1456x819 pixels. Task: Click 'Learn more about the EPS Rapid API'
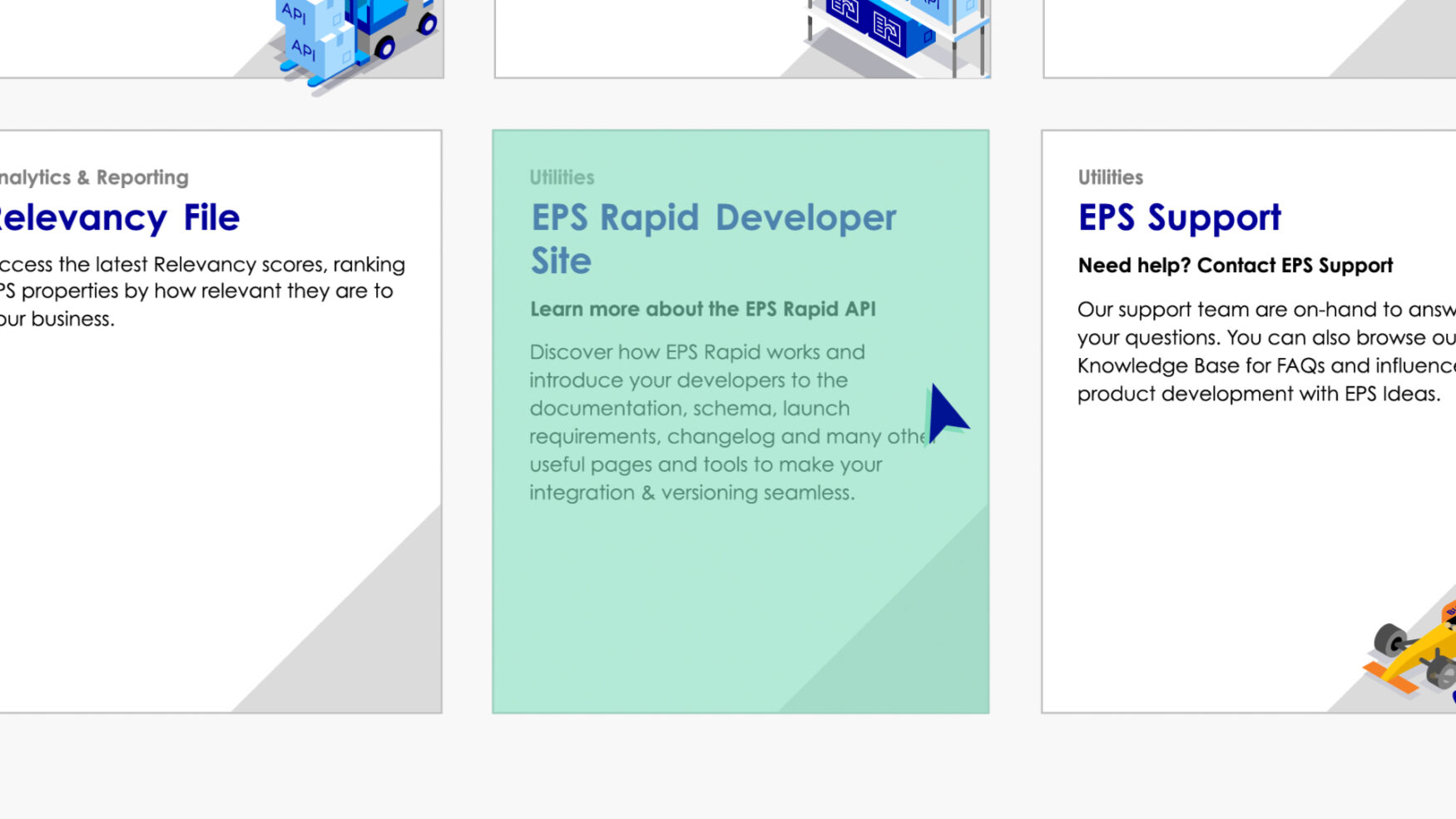703,309
